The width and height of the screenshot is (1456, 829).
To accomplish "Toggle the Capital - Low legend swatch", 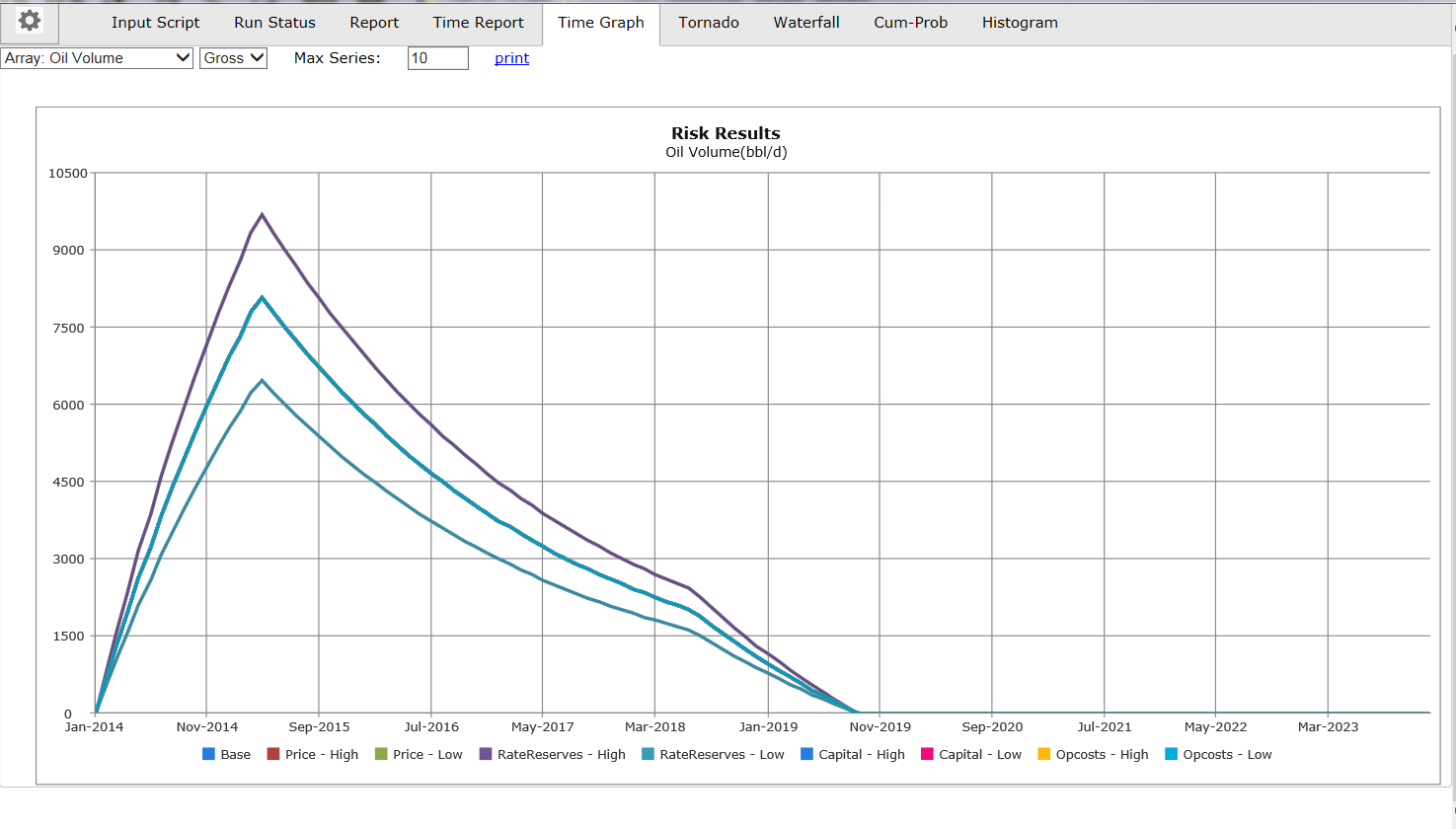I will [927, 754].
